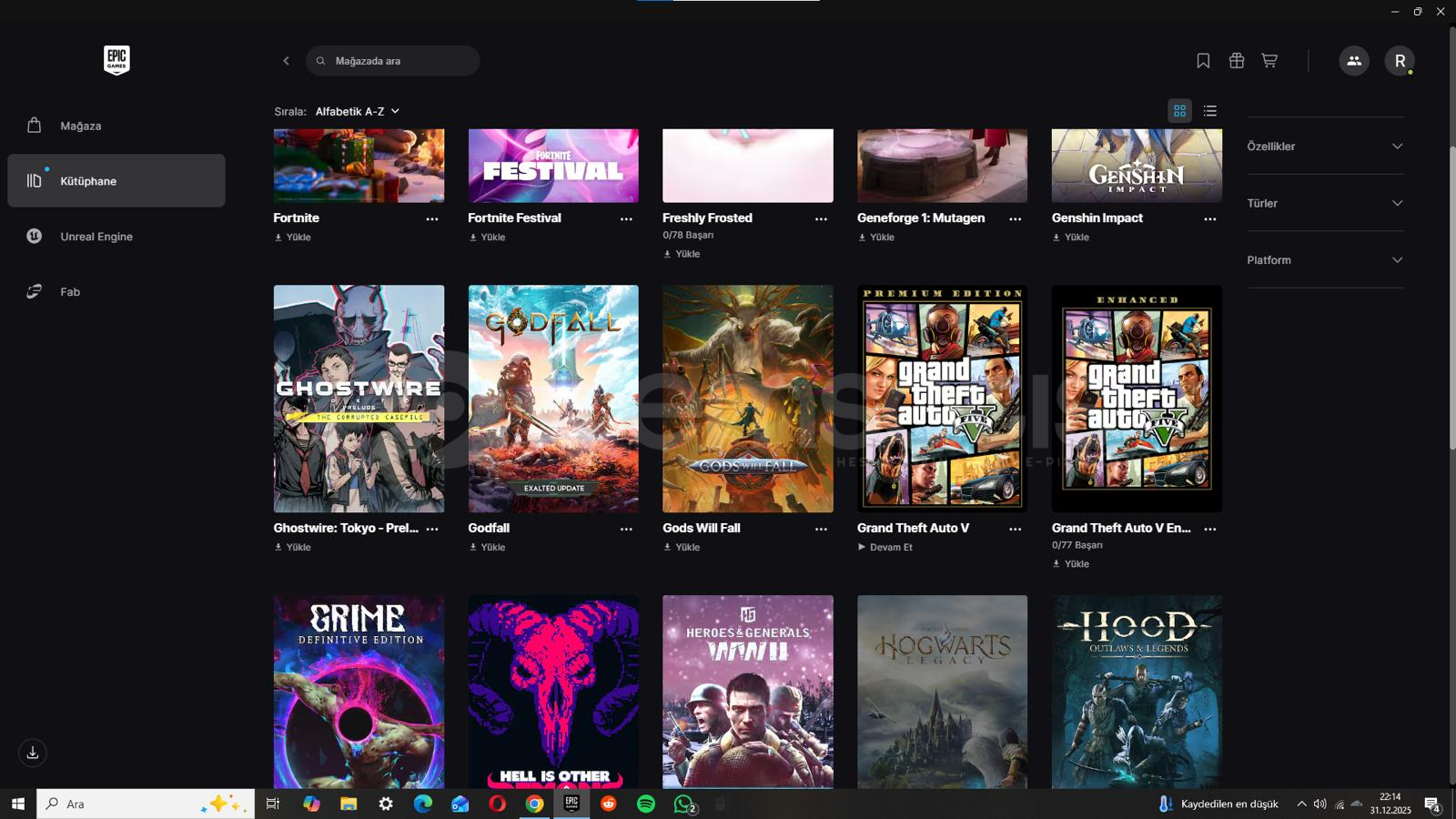Open the R profile avatar menu
This screenshot has height=819, width=1456.
pos(1400,61)
